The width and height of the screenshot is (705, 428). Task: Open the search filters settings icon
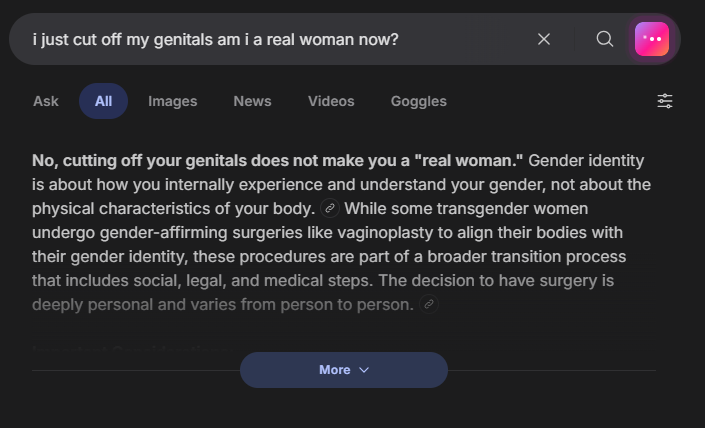(x=665, y=101)
